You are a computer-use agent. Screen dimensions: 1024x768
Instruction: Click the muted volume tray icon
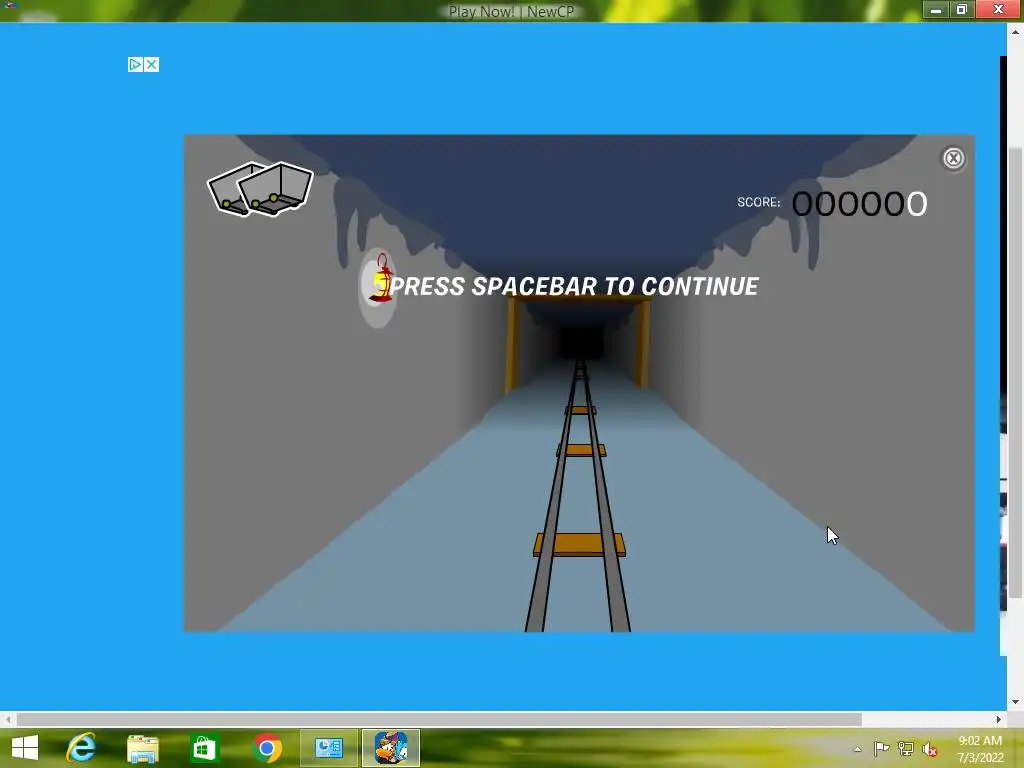click(930, 749)
